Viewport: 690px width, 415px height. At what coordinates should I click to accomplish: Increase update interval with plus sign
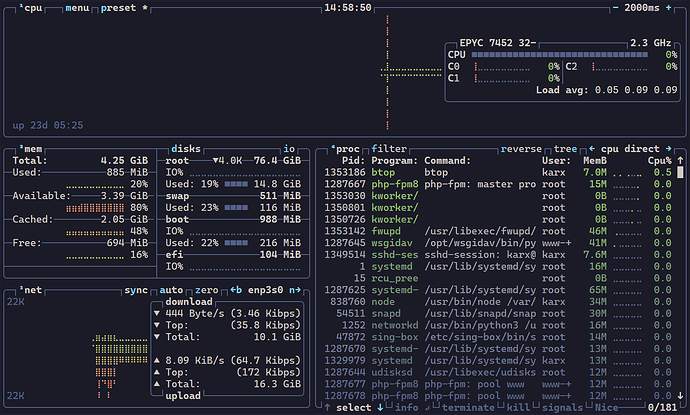click(x=668, y=8)
